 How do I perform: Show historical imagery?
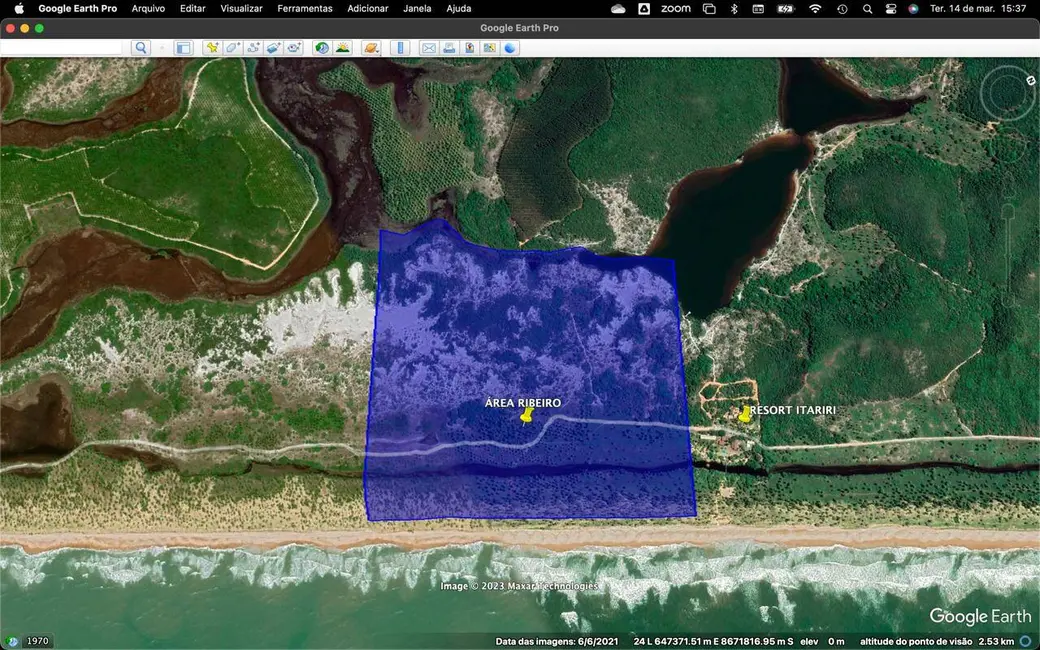(x=322, y=48)
